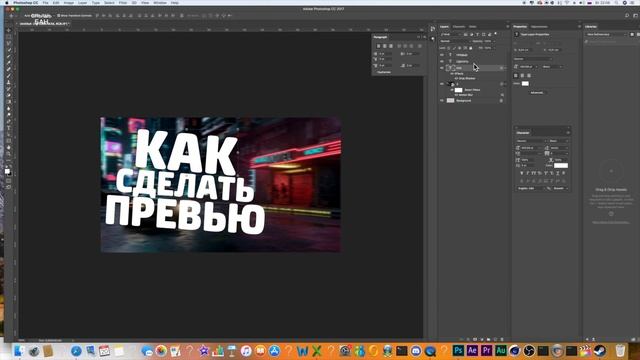This screenshot has width=640, height=360.
Task: Select the Background layer row
Action: click(472, 100)
